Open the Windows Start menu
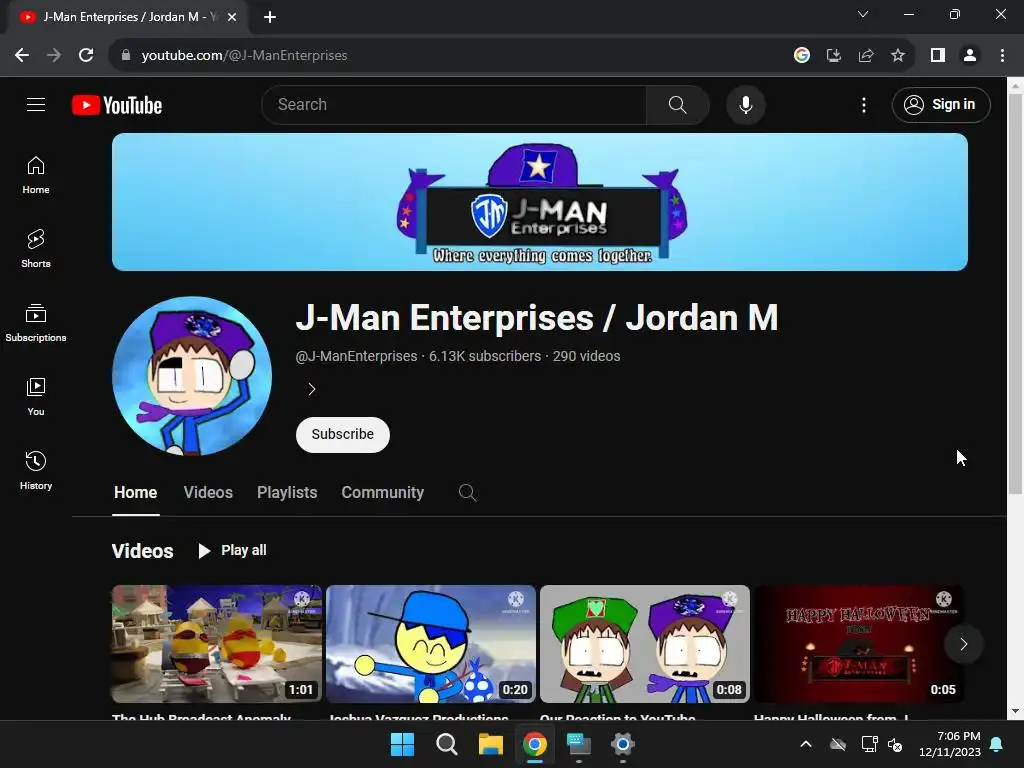 402,744
